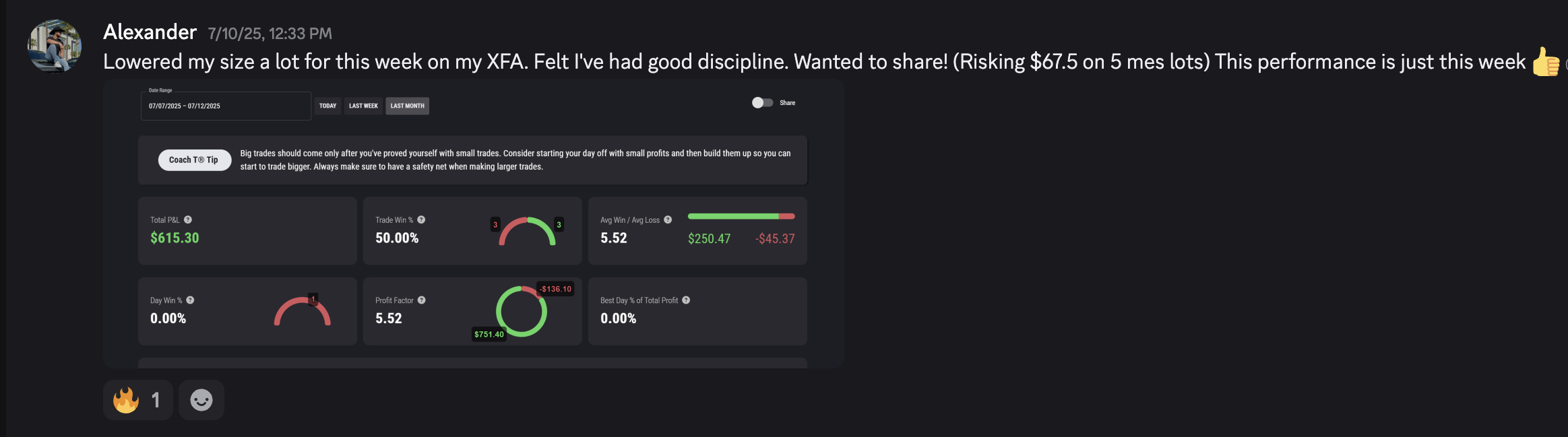This screenshot has height=437, width=1568.
Task: Click the Profit Factor donut chart
Action: tap(521, 311)
